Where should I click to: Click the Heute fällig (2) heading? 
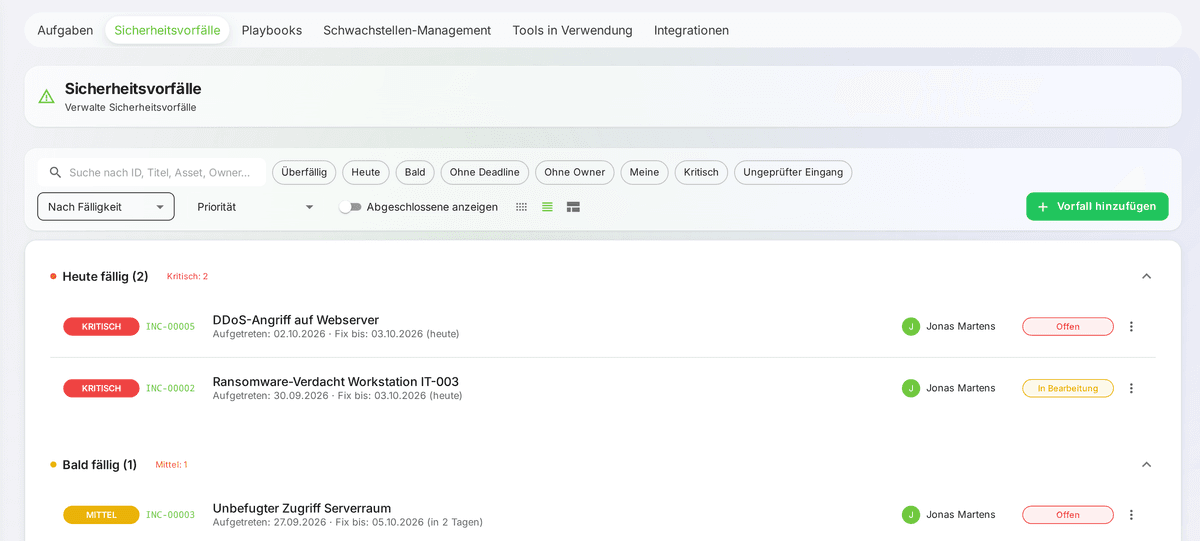click(x=105, y=276)
